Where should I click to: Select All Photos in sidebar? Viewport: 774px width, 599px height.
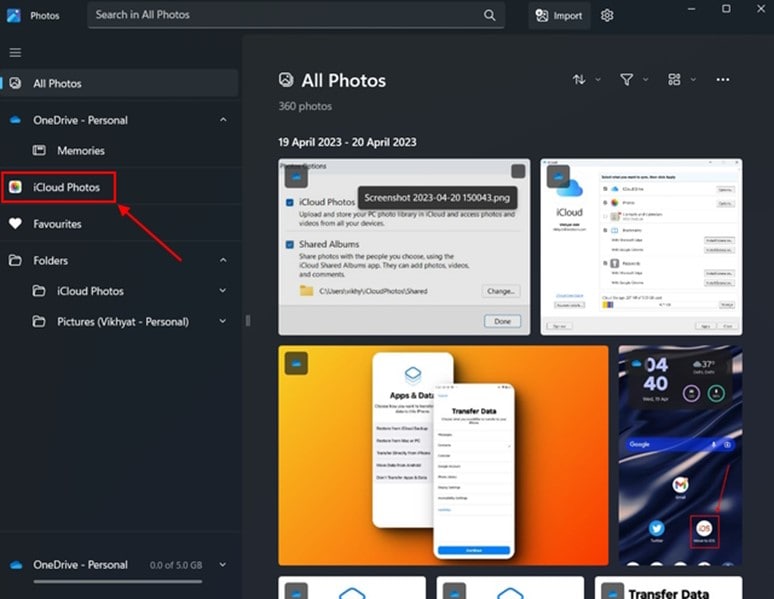[x=119, y=83]
